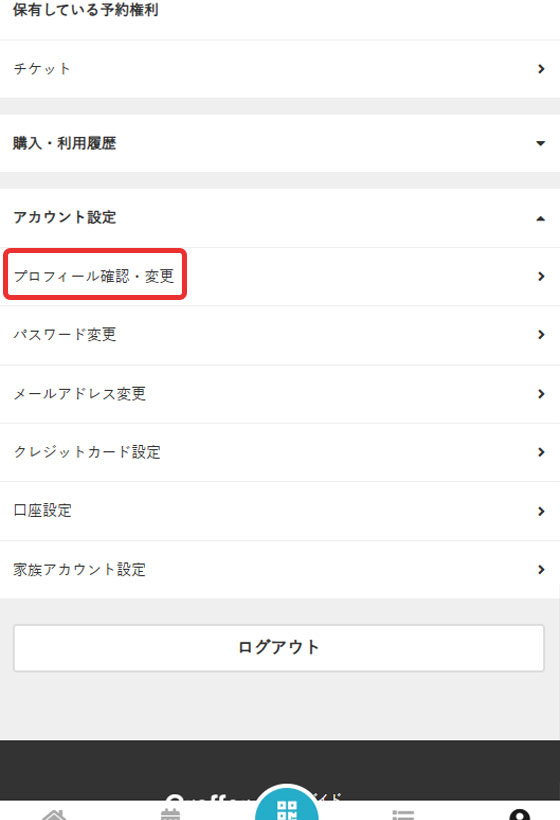This screenshot has width=560, height=820.
Task: Collapse the アカウント設定 section
Action: click(x=280, y=218)
